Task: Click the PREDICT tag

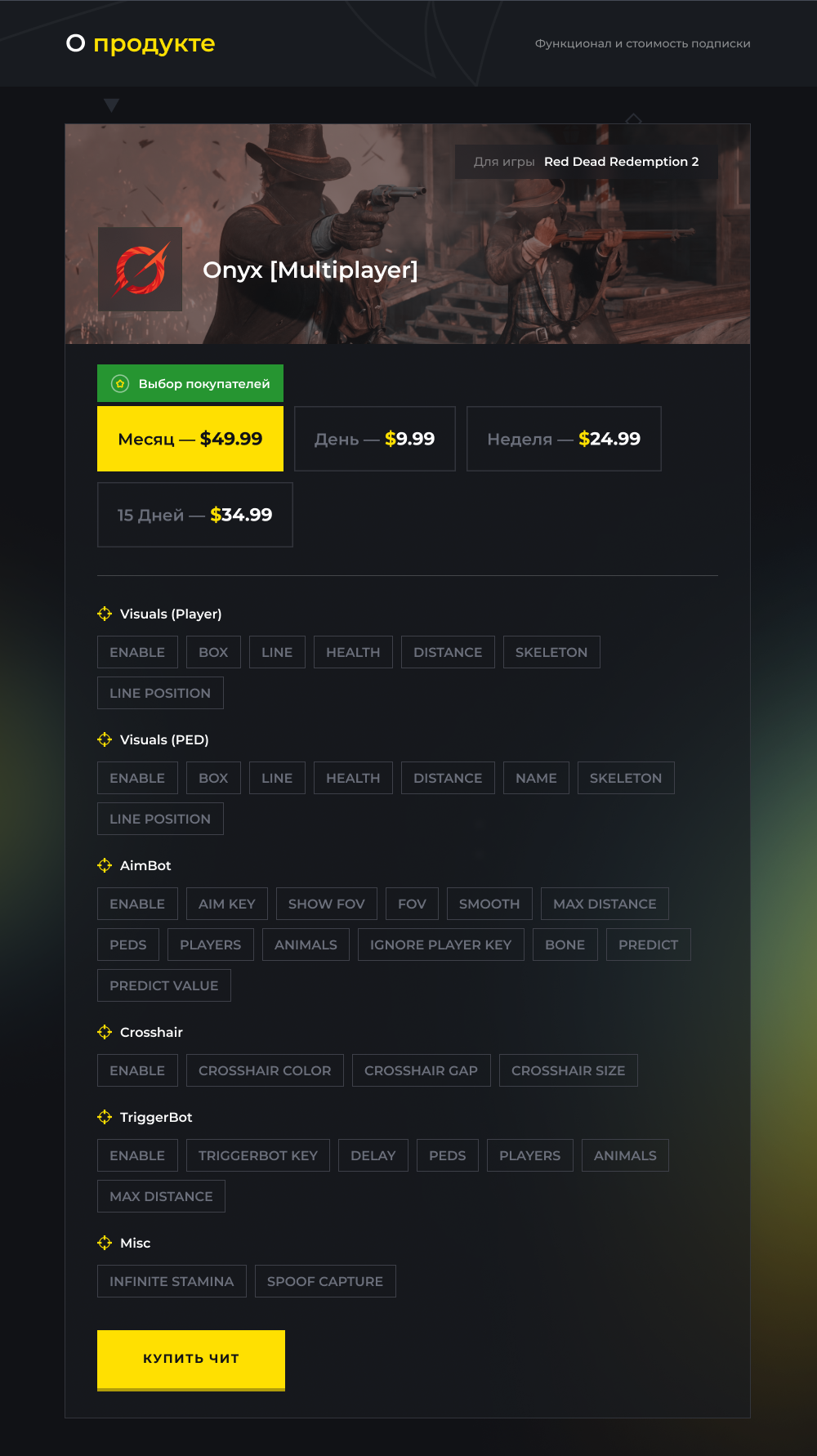Action: [x=649, y=945]
